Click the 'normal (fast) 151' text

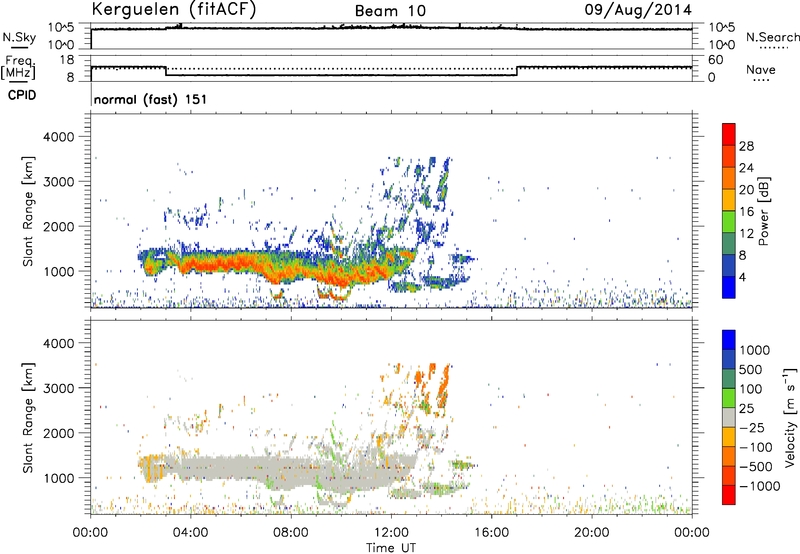point(151,99)
